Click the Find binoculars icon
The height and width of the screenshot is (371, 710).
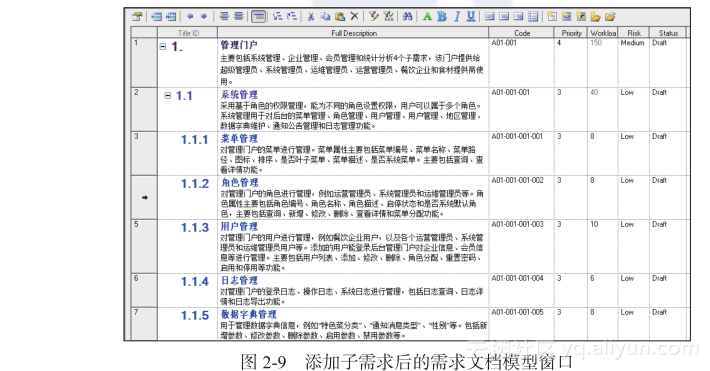(408, 17)
